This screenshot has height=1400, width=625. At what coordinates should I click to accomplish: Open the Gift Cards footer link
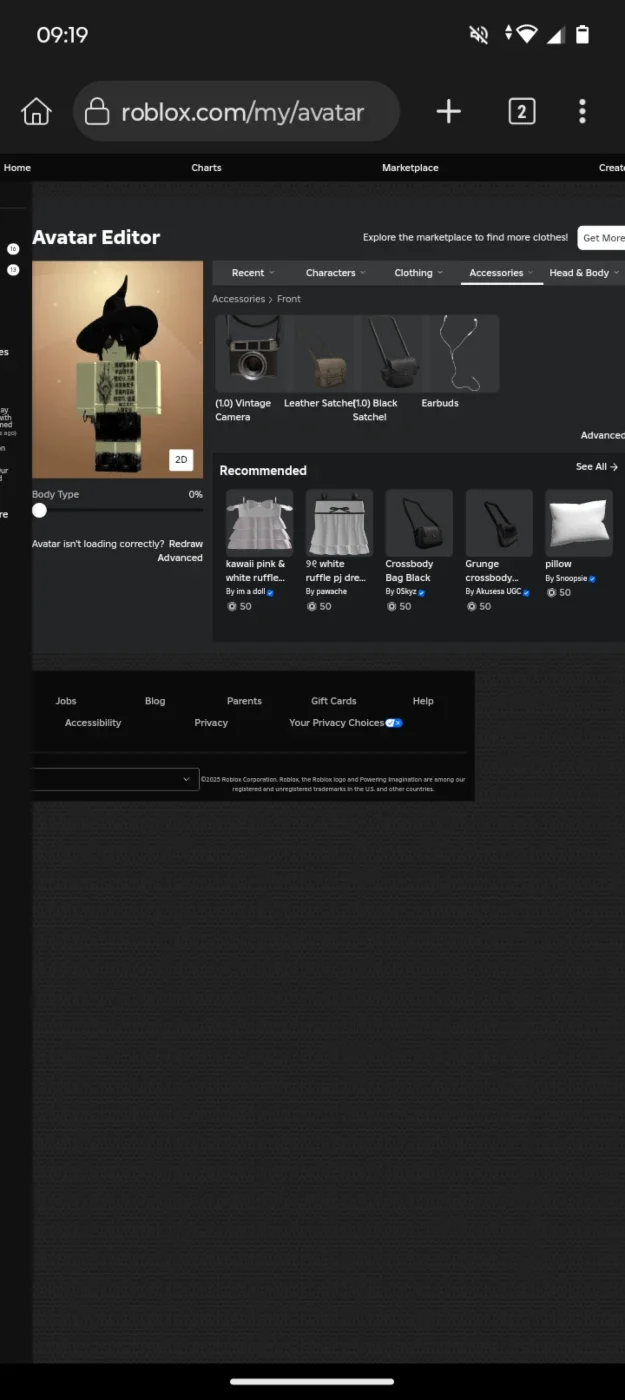[x=334, y=701]
